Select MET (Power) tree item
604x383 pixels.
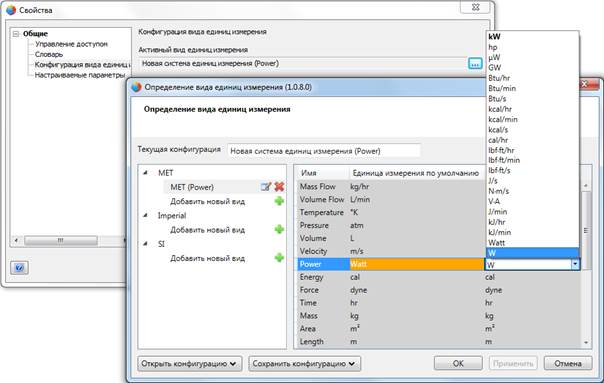pyautogui.click(x=192, y=187)
